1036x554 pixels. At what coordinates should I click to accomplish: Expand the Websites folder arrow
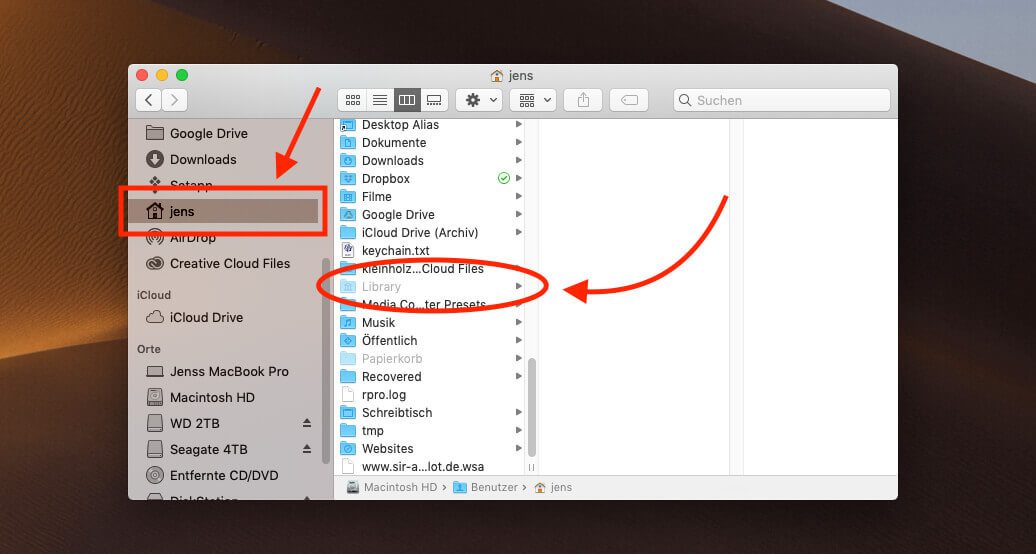pyautogui.click(x=519, y=448)
